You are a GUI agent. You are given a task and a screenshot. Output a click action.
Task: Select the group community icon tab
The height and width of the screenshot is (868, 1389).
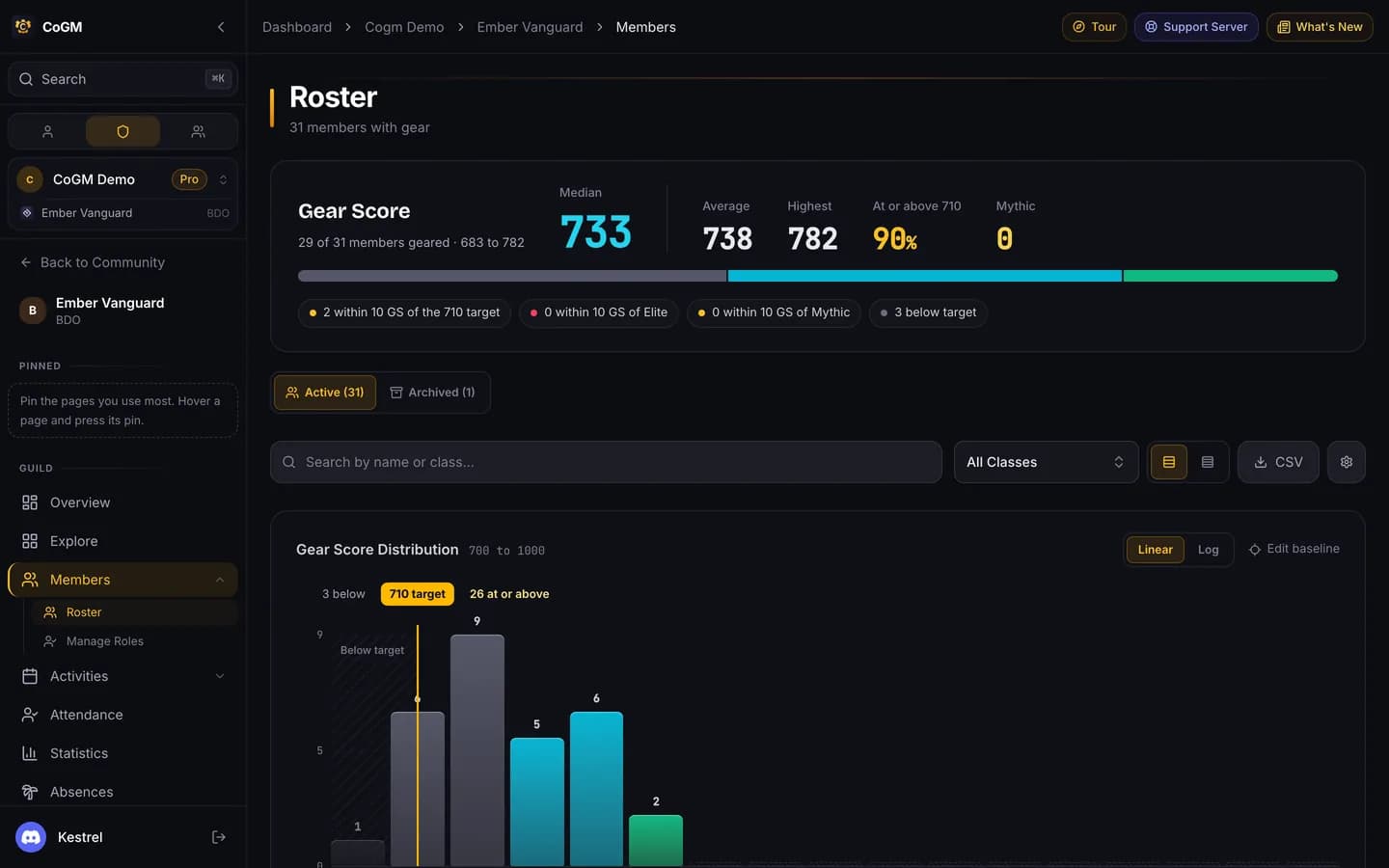pos(198,131)
